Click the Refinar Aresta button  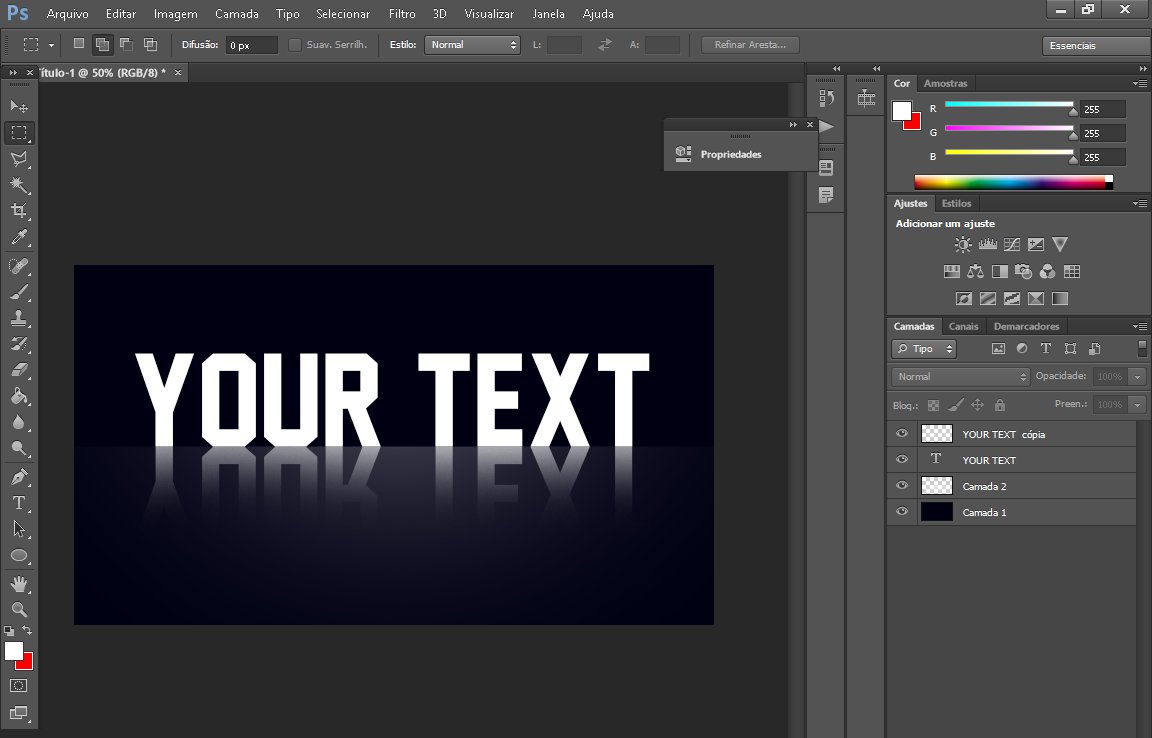coord(748,44)
